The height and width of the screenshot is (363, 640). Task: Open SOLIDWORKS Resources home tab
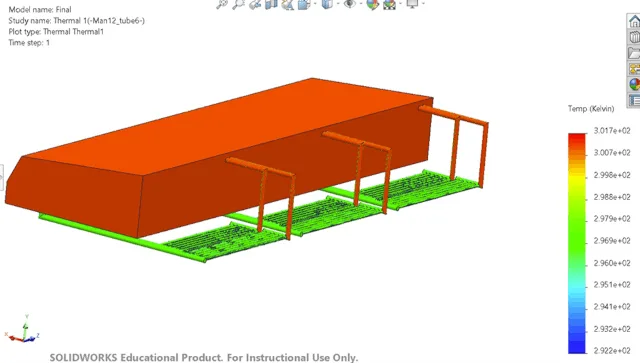point(634,21)
